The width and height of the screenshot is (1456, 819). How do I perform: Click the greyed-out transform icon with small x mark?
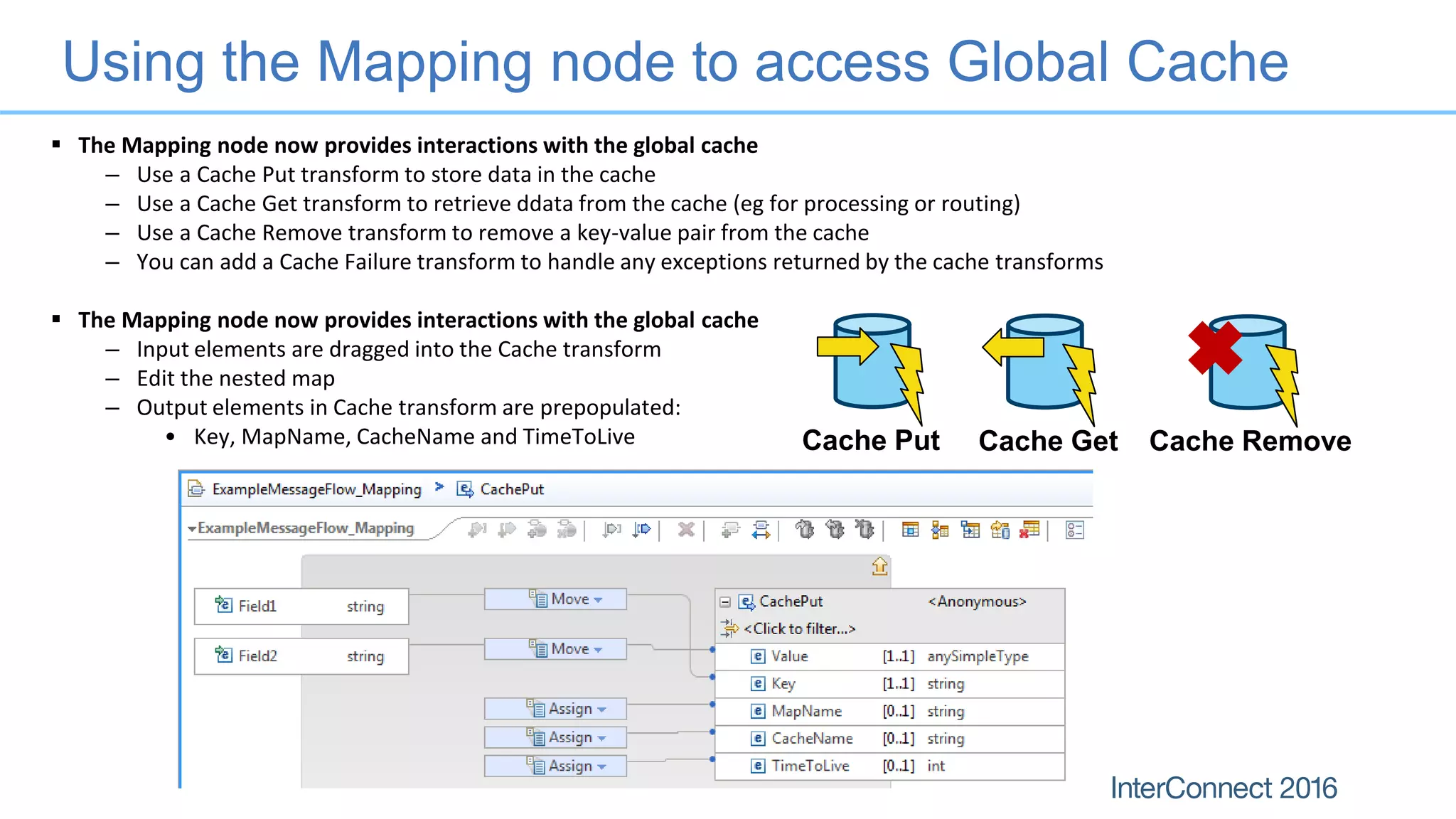click(567, 530)
